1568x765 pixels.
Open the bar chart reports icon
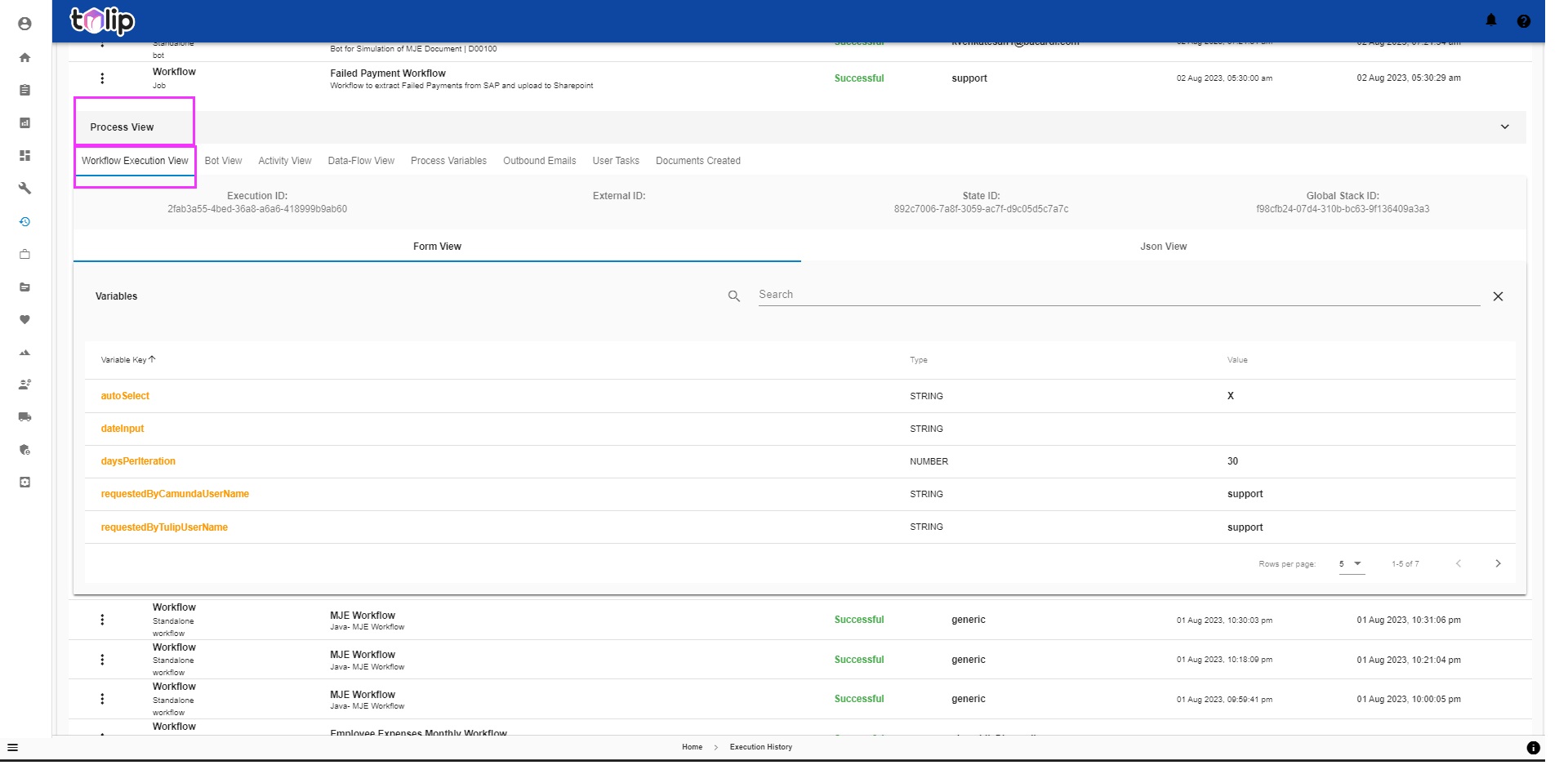(24, 122)
